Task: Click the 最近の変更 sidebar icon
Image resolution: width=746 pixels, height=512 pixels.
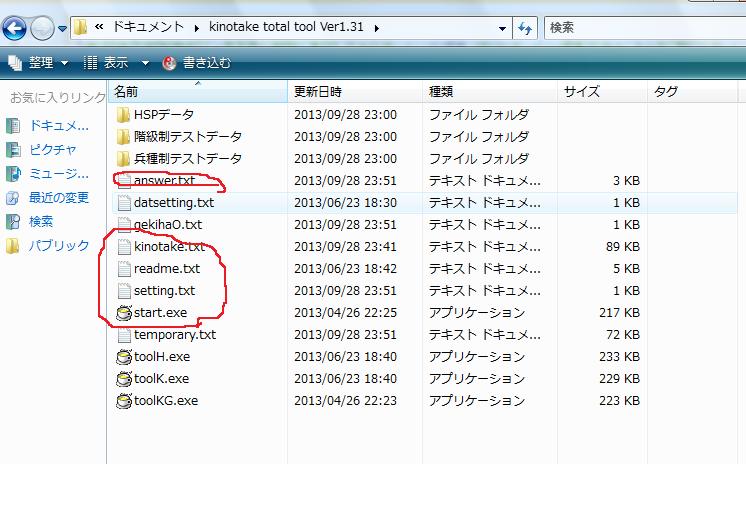Action: [x=13, y=197]
